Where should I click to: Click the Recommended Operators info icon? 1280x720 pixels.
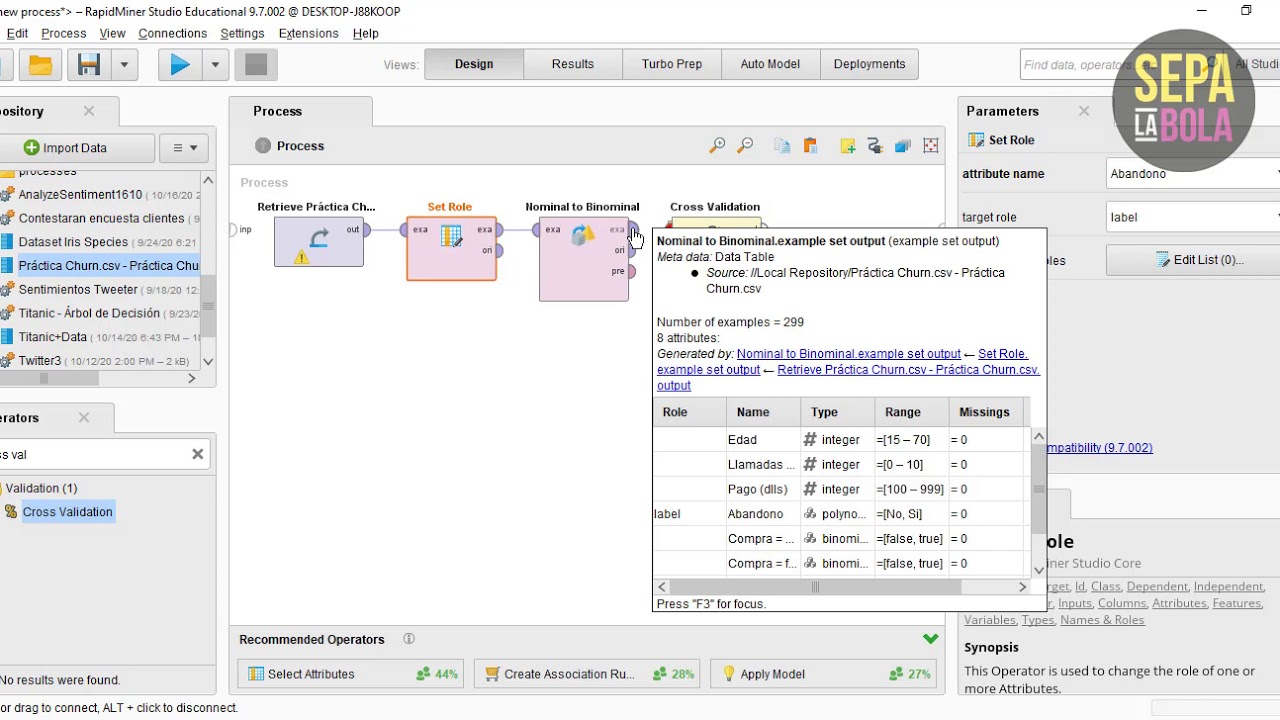point(409,639)
